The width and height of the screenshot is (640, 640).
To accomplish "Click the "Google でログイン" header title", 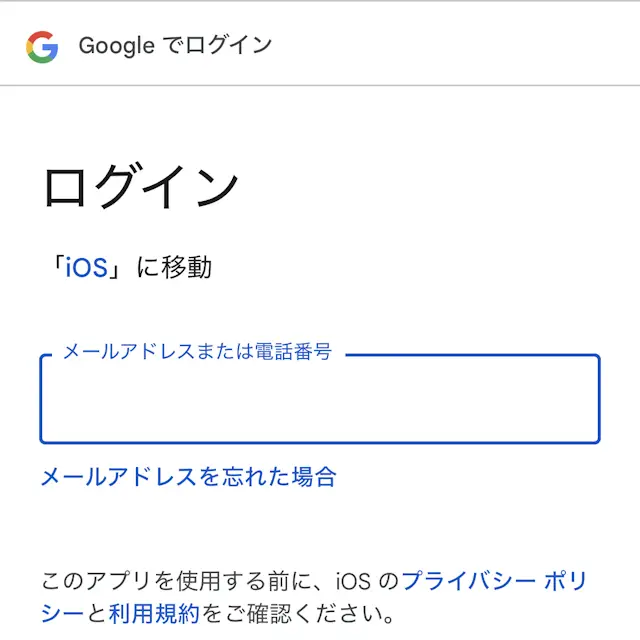I will (175, 46).
